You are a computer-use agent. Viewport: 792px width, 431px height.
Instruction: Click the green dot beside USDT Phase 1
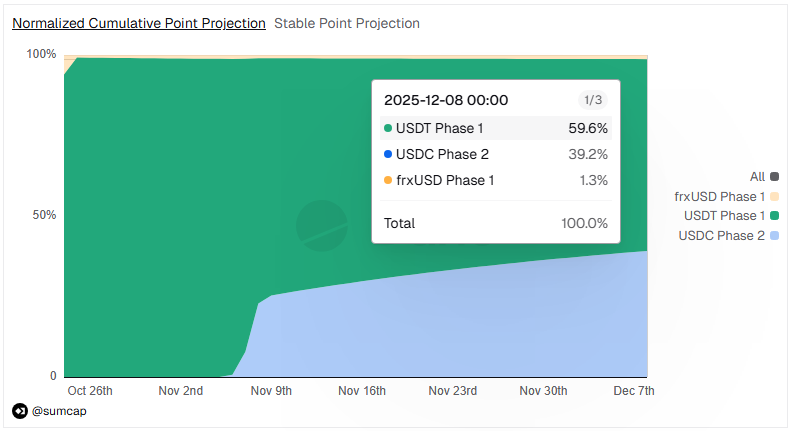pyautogui.click(x=388, y=128)
